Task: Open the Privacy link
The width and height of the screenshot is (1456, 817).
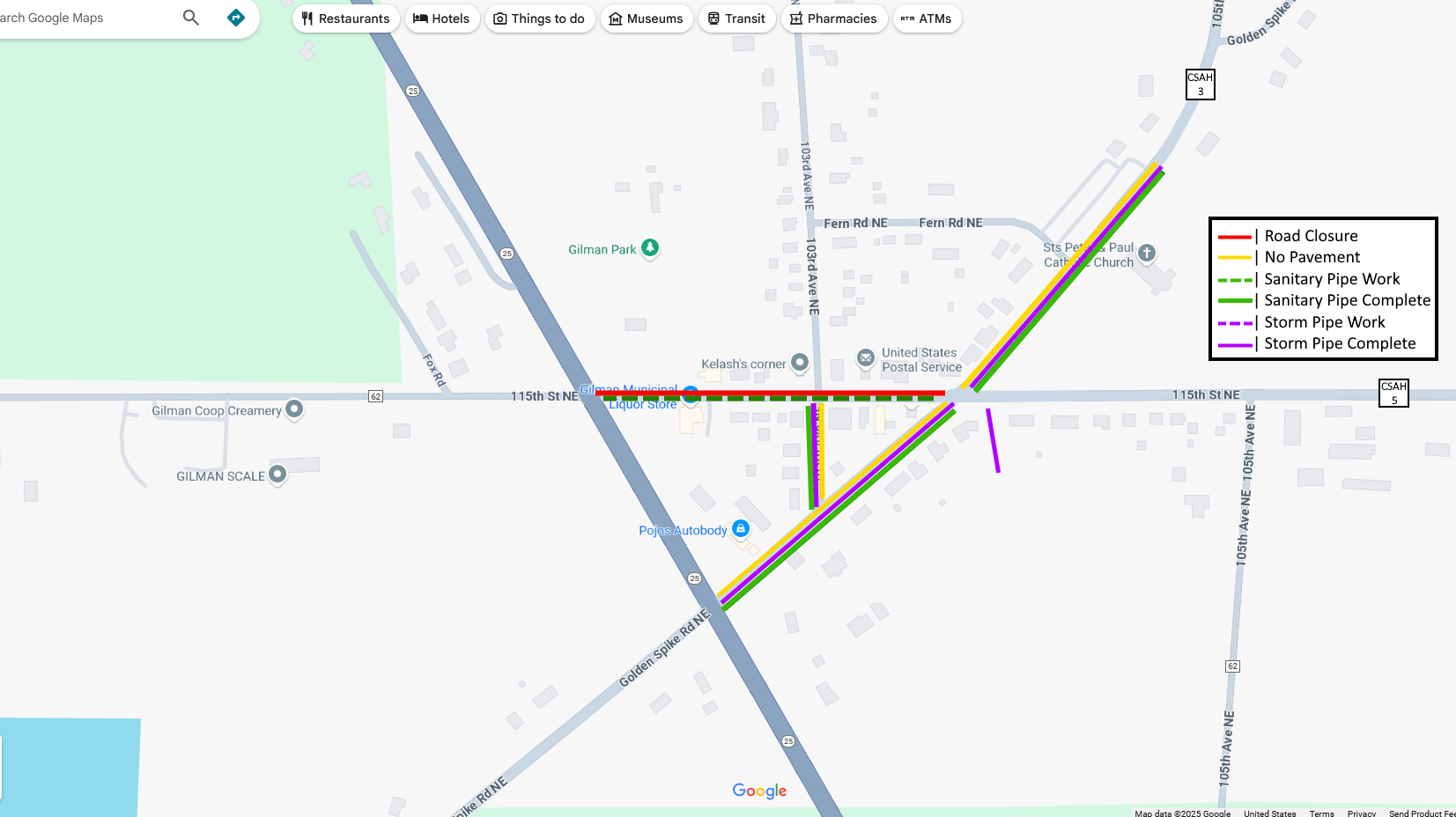Action: coord(1361,813)
